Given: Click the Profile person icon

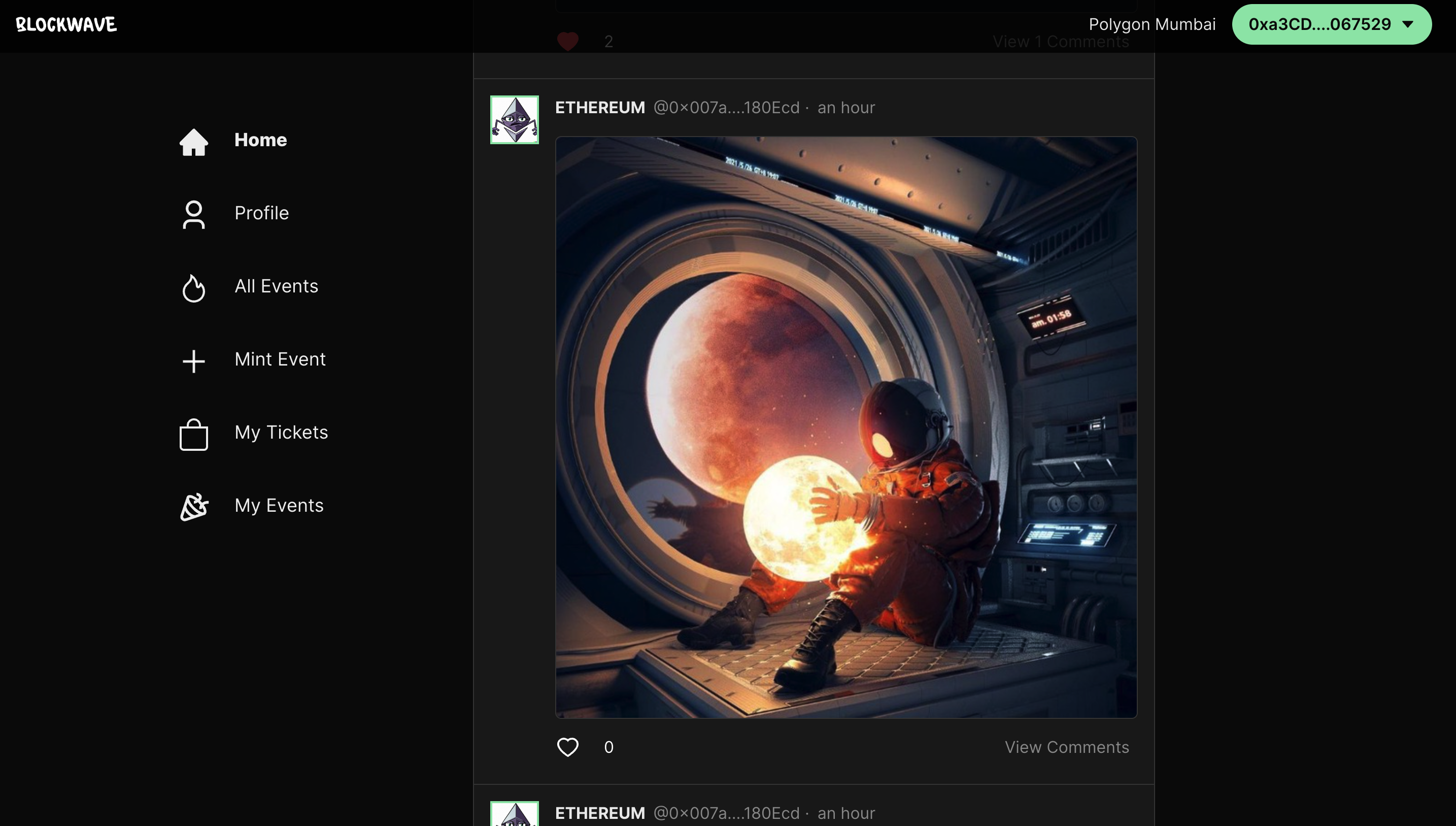Looking at the screenshot, I should tap(193, 214).
